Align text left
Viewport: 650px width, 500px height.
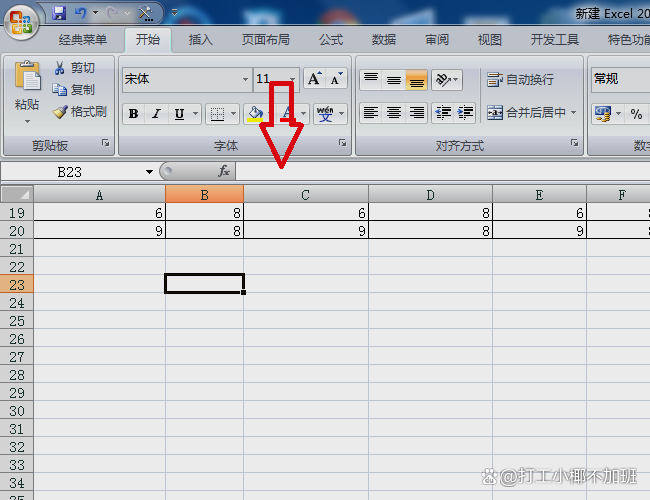371,113
